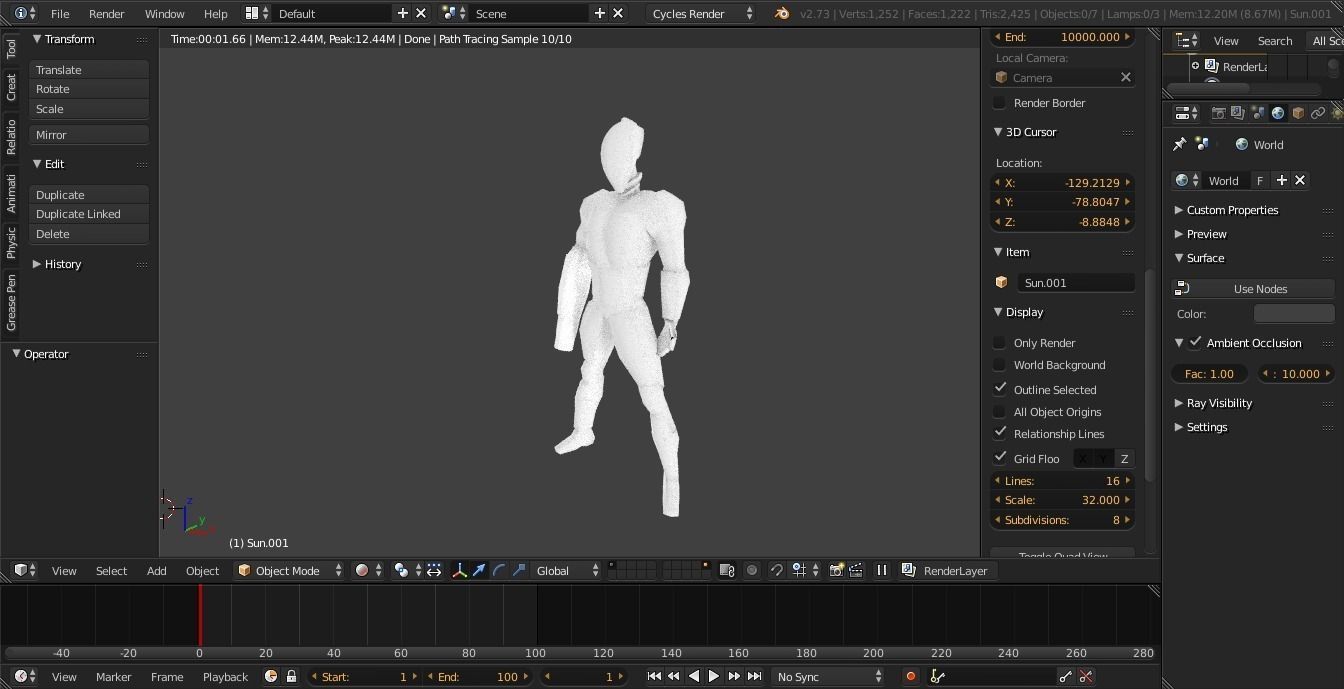Toggle timeline lock icon next to Start
The width and height of the screenshot is (1344, 689).
(291, 676)
